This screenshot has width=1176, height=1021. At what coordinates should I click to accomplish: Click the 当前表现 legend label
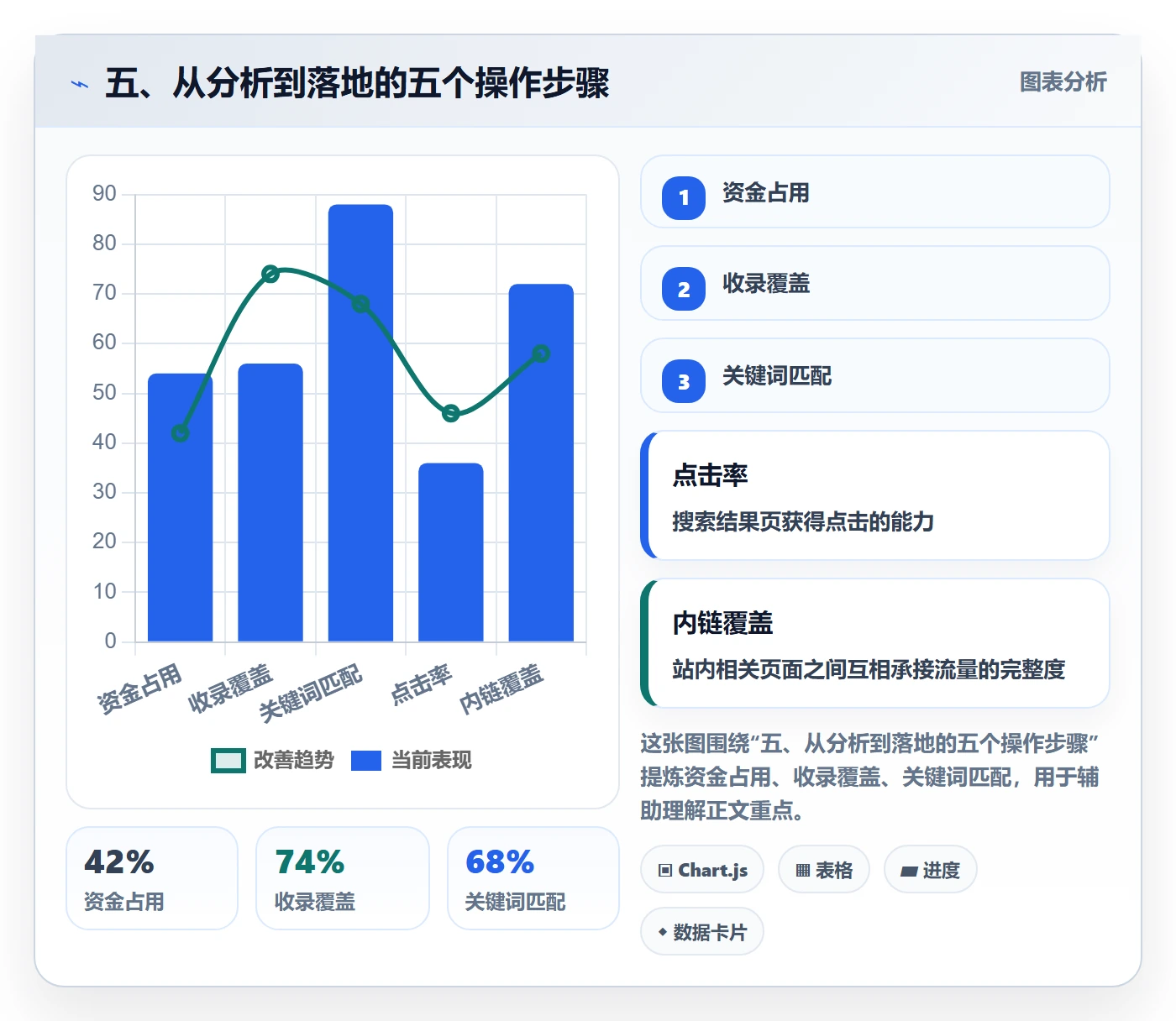coord(432,760)
